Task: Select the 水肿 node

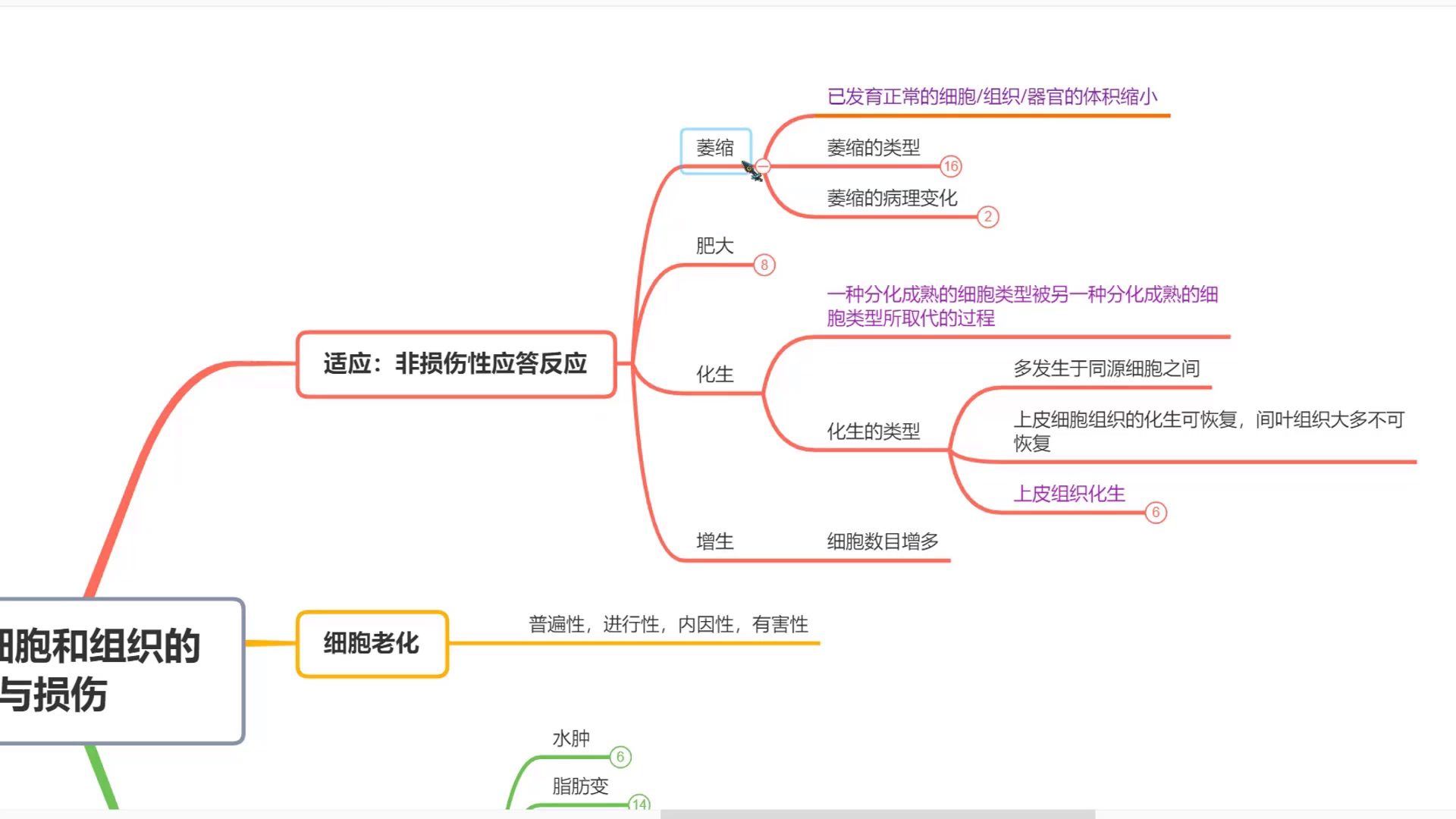Action: coord(571,739)
